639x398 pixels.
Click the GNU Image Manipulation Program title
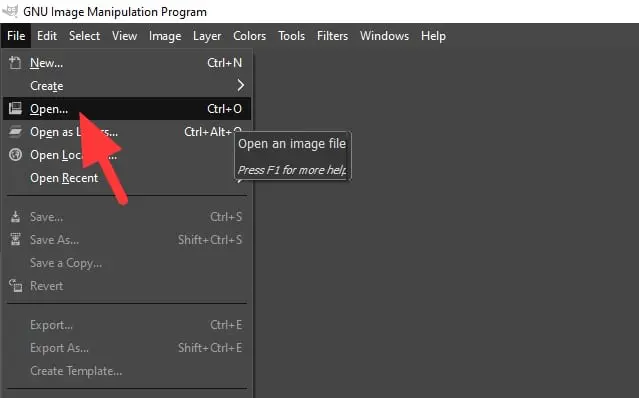point(115,12)
